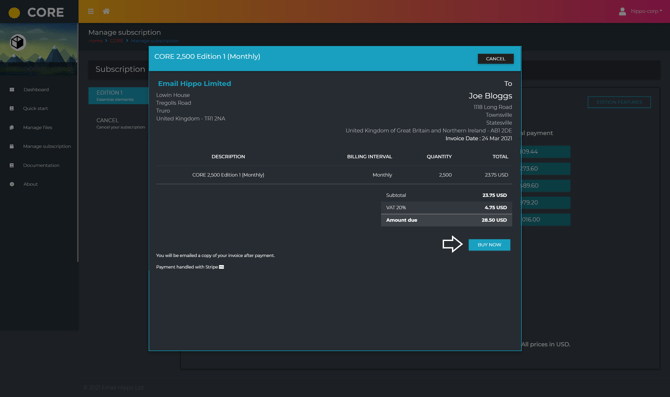Go to home via house icon
This screenshot has height=397, width=670.
[106, 12]
